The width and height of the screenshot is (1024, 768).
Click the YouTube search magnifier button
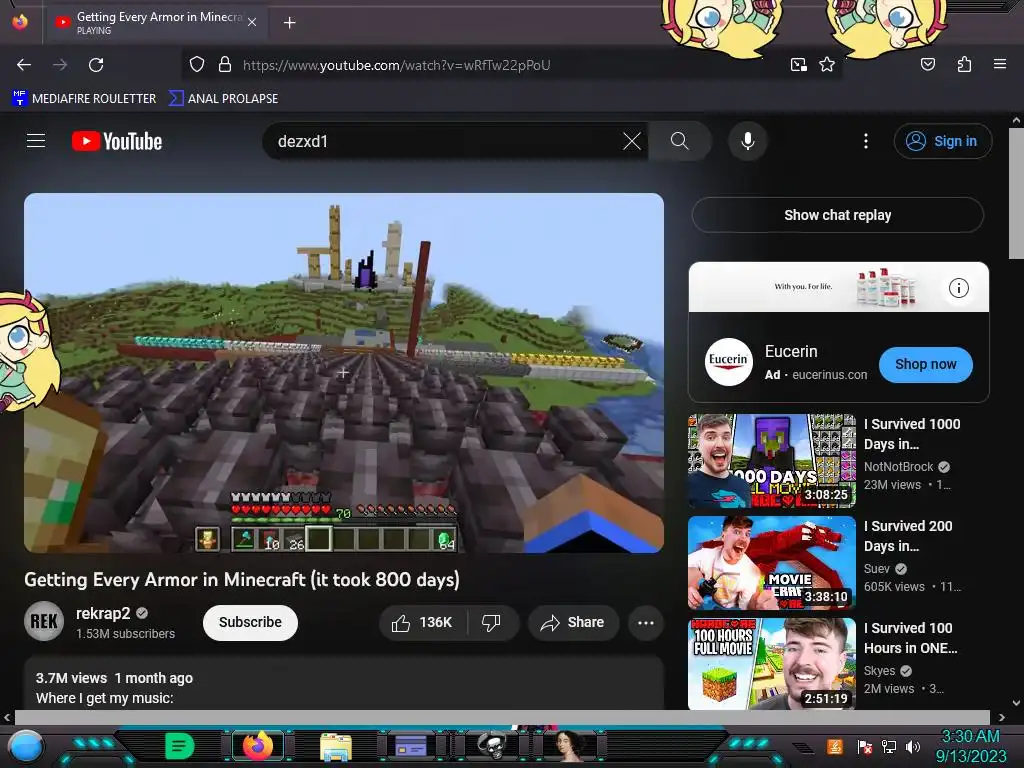pyautogui.click(x=680, y=141)
